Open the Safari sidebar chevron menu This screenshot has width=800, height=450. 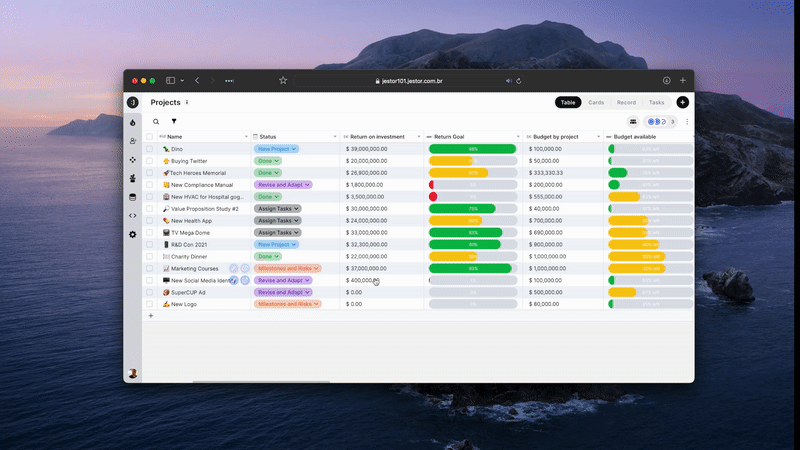tap(182, 81)
